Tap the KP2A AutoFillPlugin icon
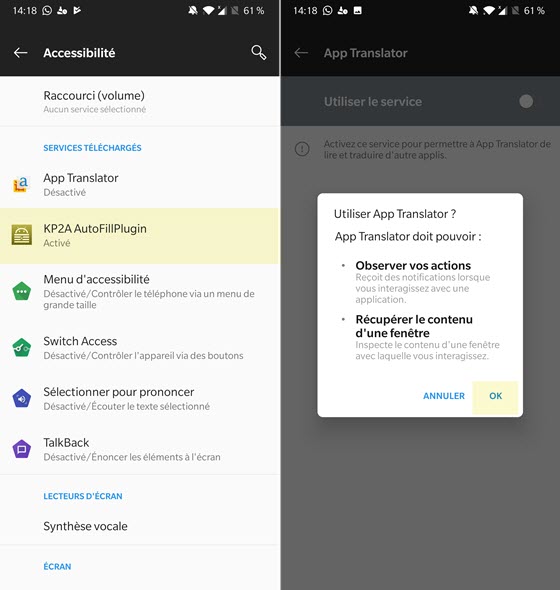Screen dimensions: 560x590 click(x=21, y=235)
